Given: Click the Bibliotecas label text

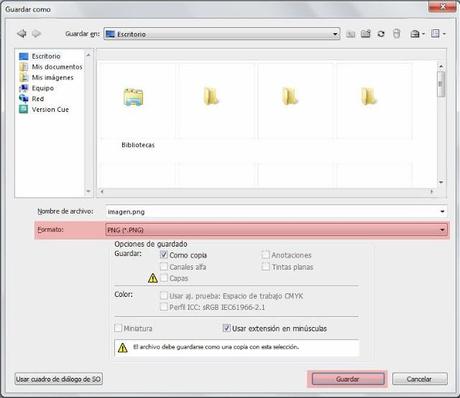Looking at the screenshot, I should point(138,145).
